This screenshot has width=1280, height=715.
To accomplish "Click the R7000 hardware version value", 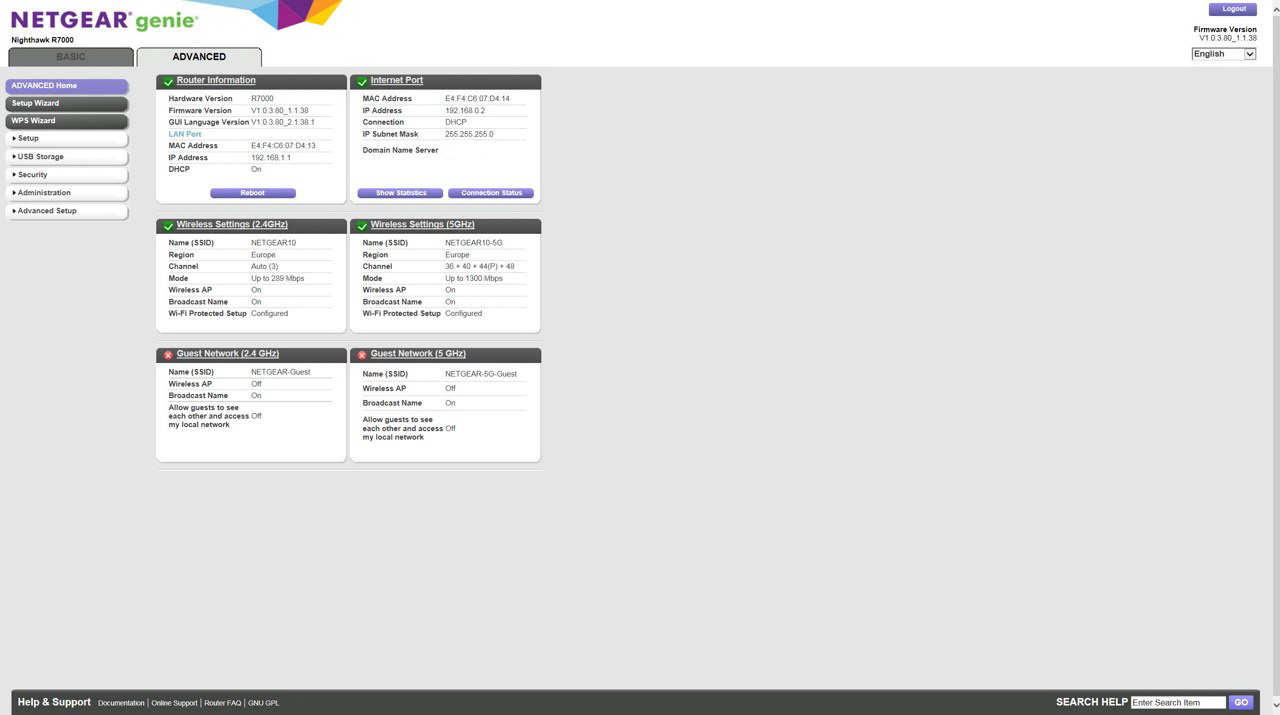I will (262, 99).
